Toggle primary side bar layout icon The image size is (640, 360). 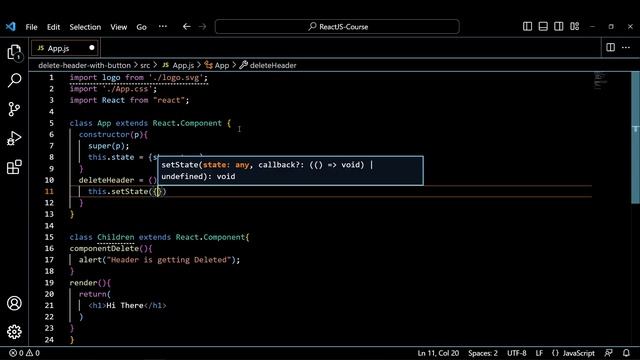[x=527, y=27]
